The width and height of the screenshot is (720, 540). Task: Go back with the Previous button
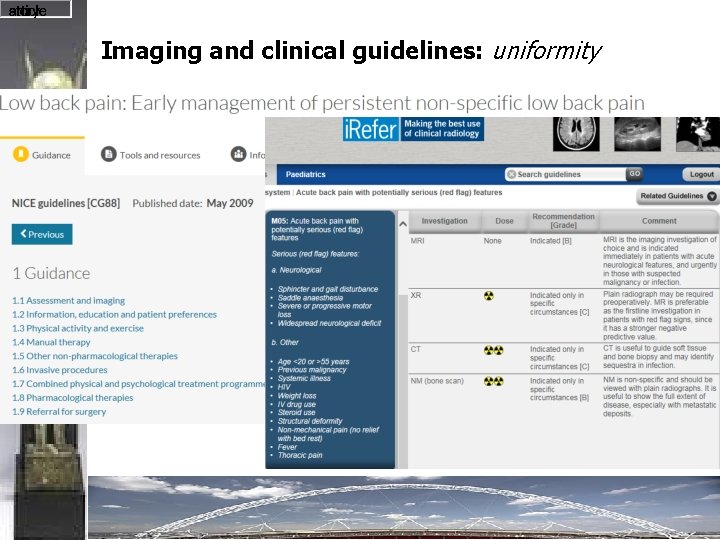[x=42, y=234]
